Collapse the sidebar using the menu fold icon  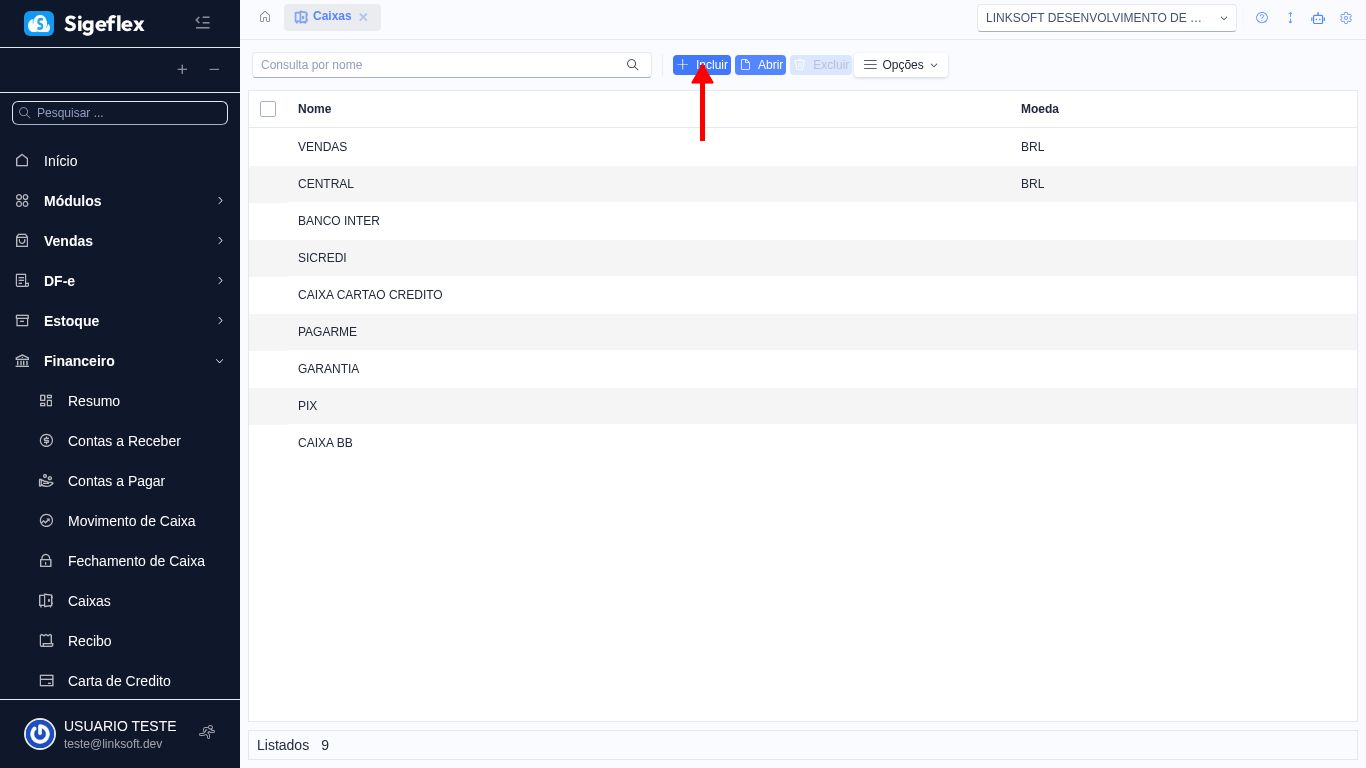click(x=202, y=22)
